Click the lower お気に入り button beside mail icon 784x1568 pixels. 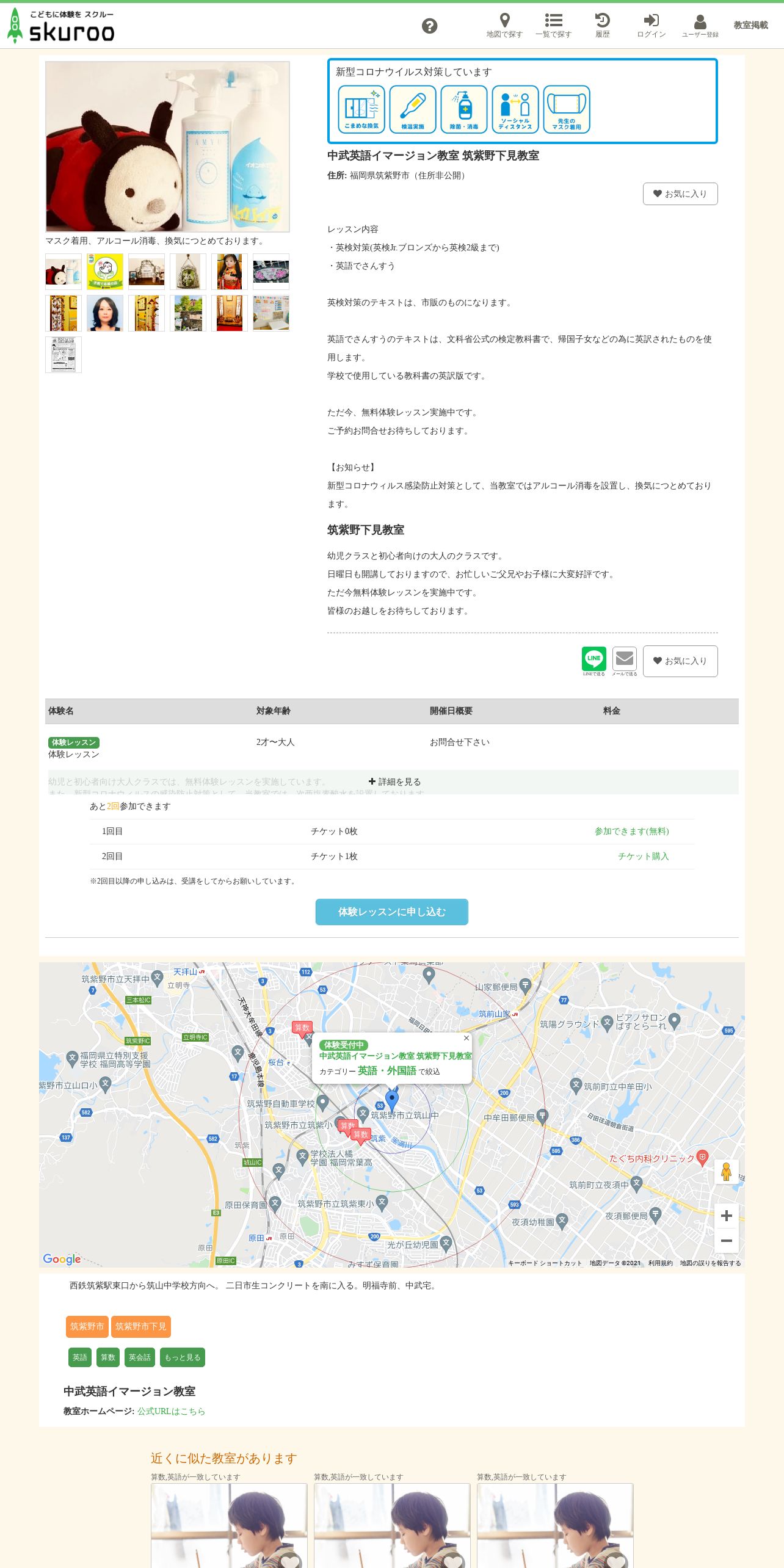[680, 661]
